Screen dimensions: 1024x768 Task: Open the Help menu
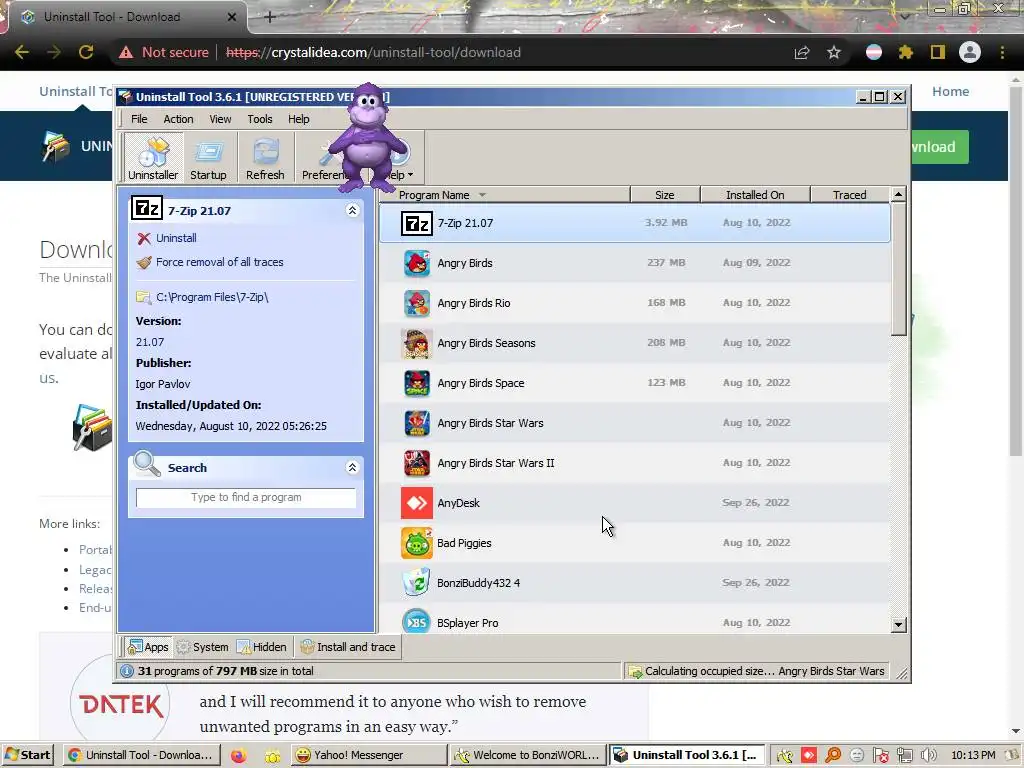298,119
